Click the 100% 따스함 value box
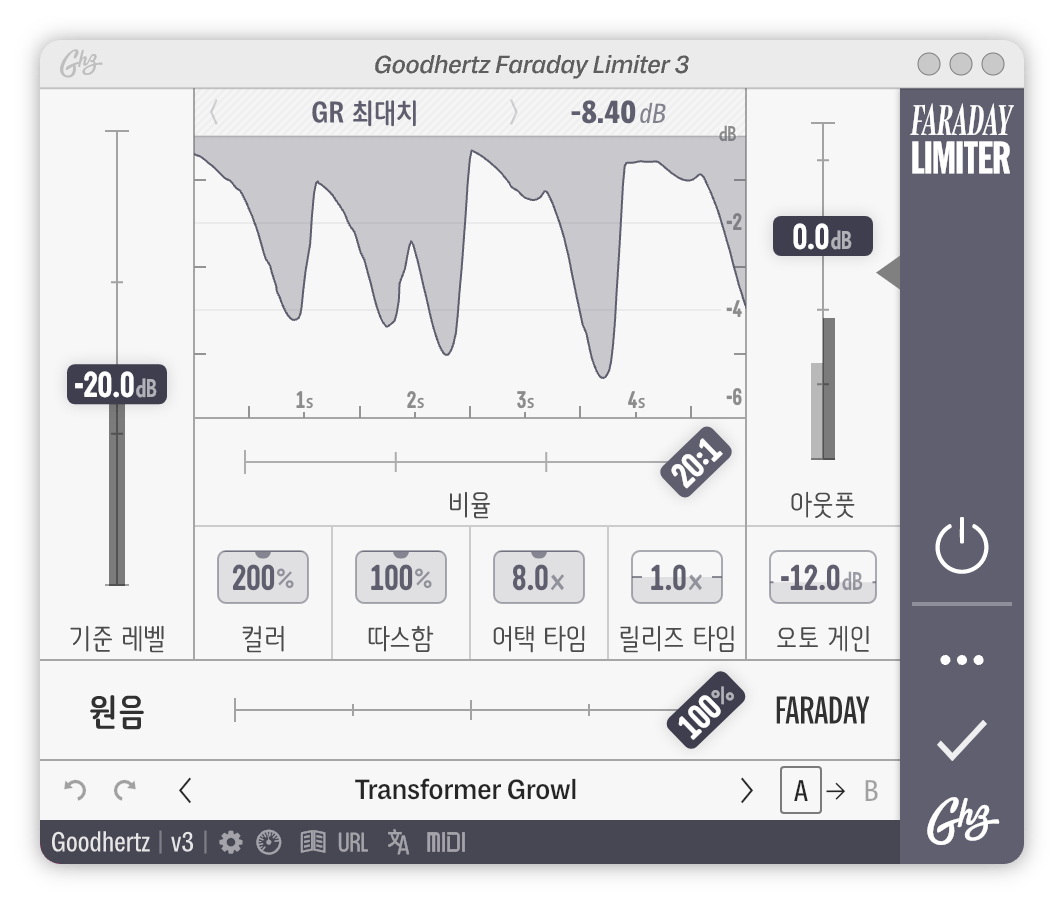Image resolution: width=1064 pixels, height=904 pixels. tap(401, 577)
